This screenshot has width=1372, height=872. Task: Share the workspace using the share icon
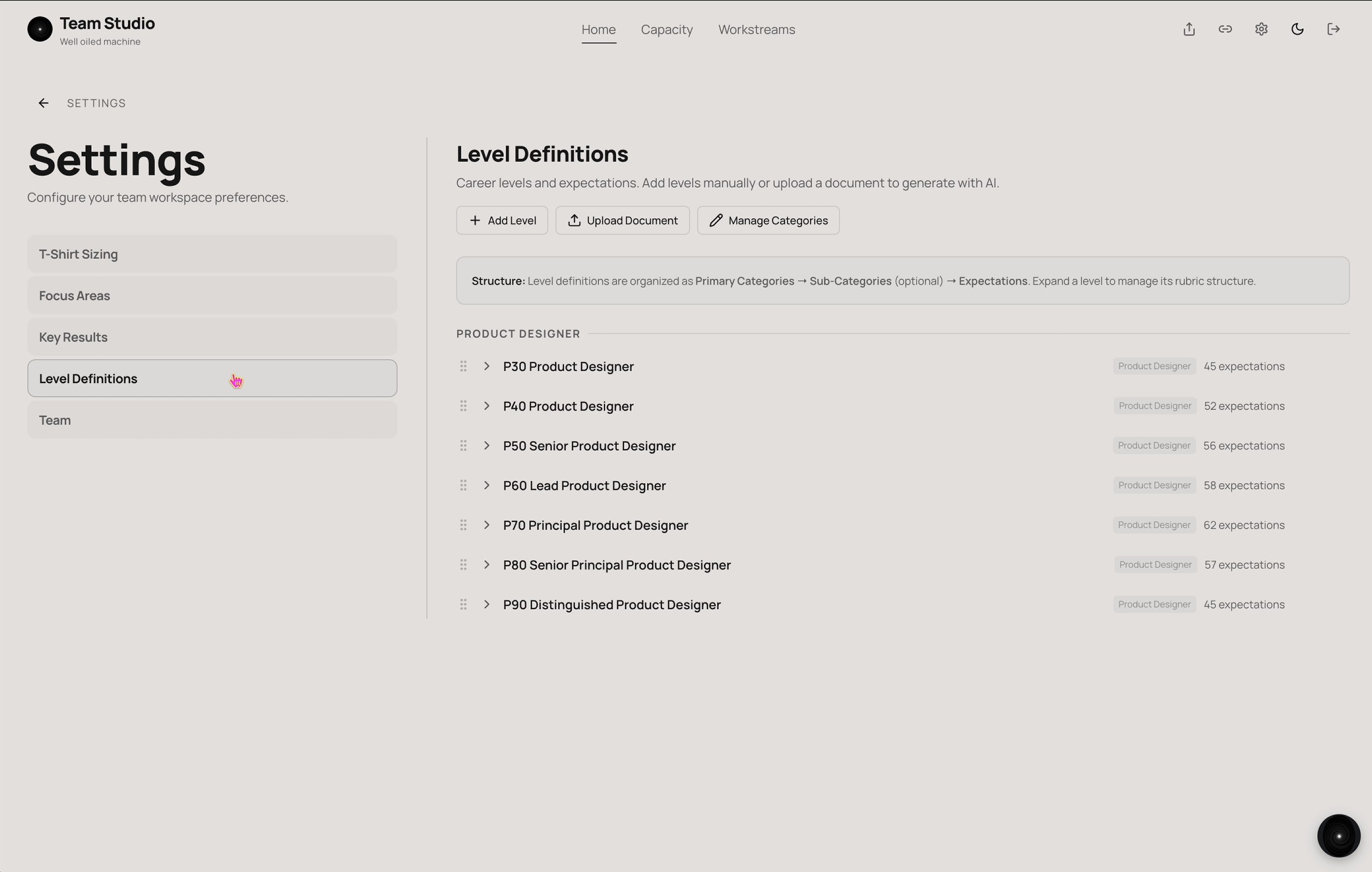click(x=1188, y=29)
